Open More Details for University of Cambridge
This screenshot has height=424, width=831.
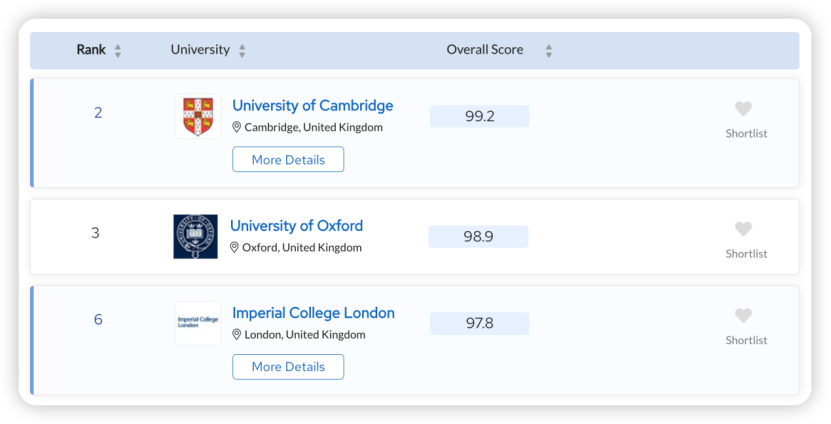pyautogui.click(x=288, y=160)
